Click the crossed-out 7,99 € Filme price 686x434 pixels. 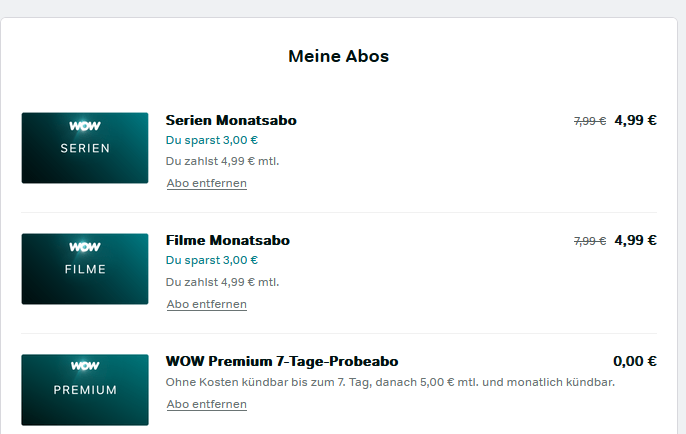pos(590,241)
